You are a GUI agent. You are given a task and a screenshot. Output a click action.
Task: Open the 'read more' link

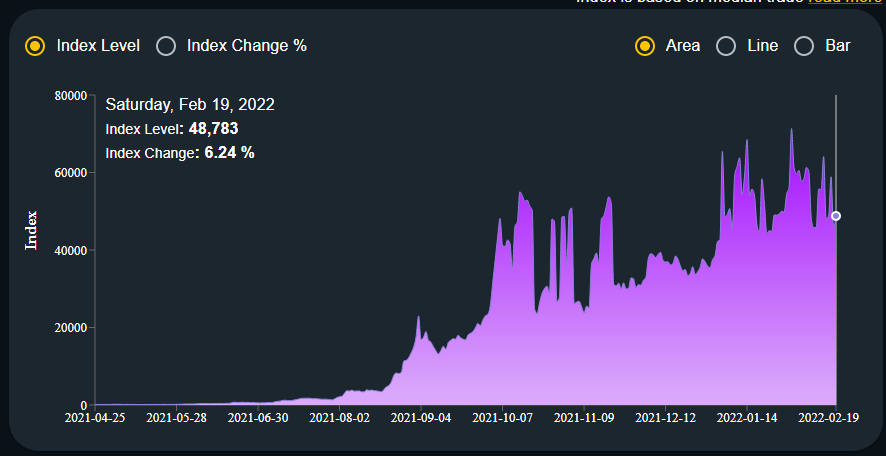click(846, 2)
